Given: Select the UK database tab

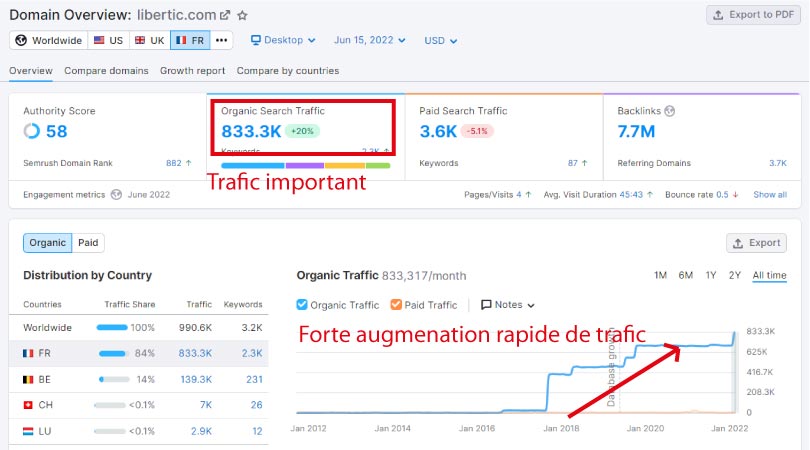Looking at the screenshot, I should coord(149,40).
